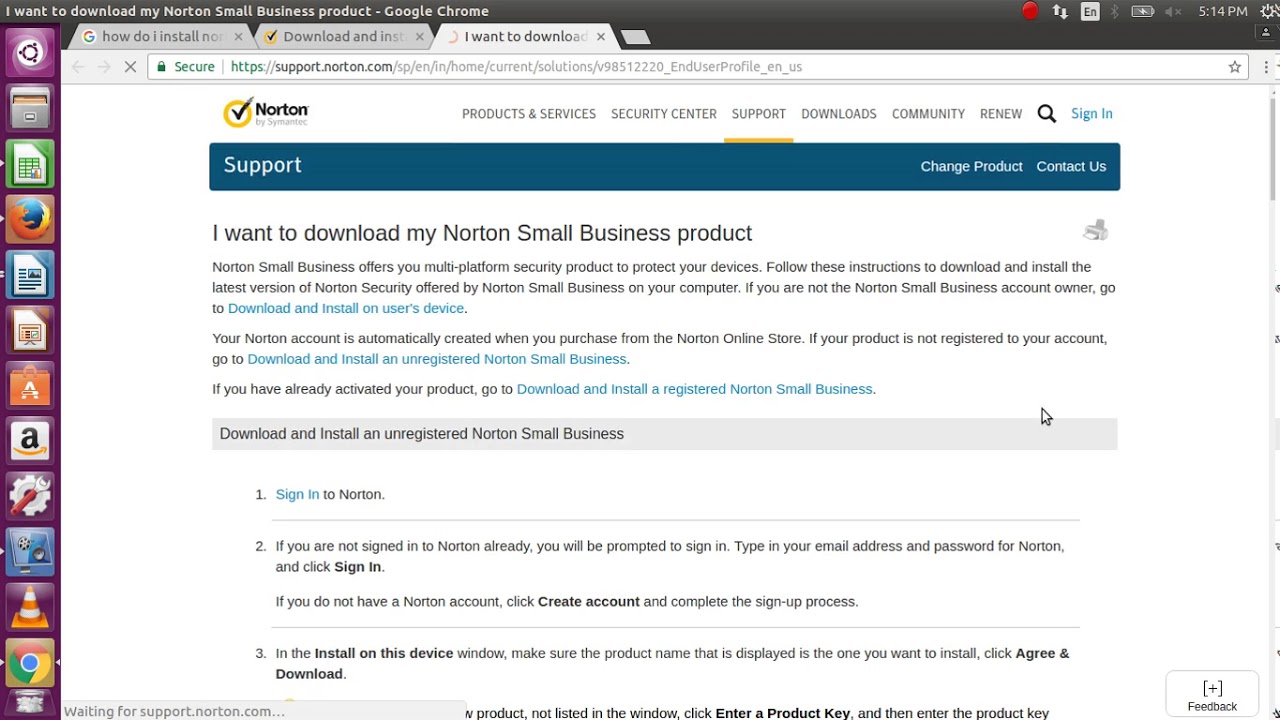The height and width of the screenshot is (720, 1280).
Task: Open Files manager in dock
Action: 30,108
